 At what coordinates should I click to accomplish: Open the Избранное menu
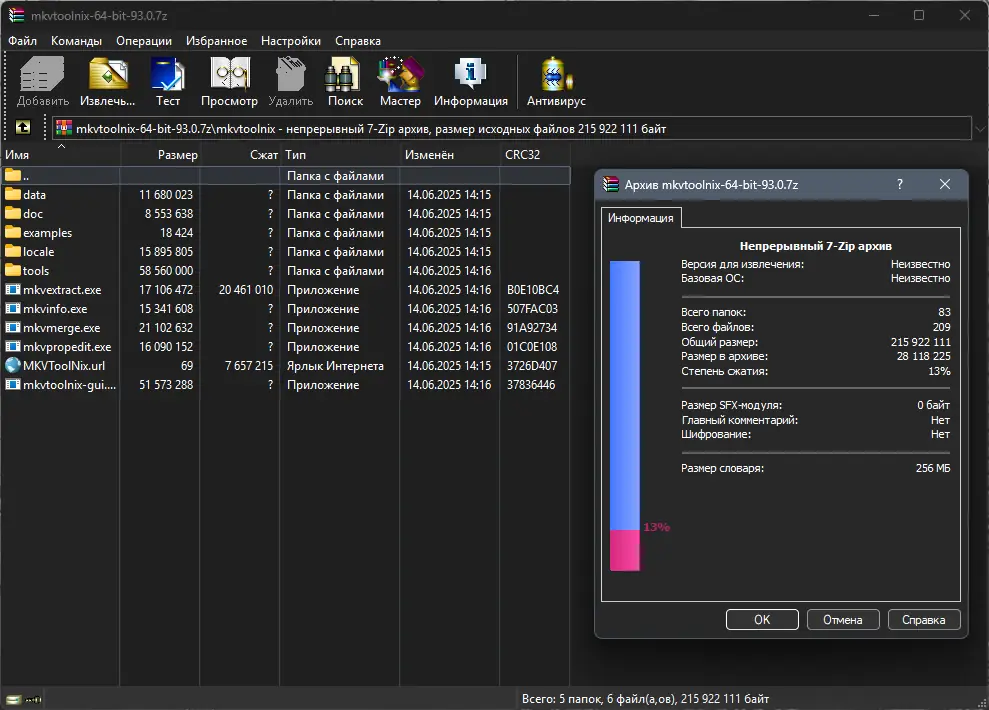[x=216, y=41]
